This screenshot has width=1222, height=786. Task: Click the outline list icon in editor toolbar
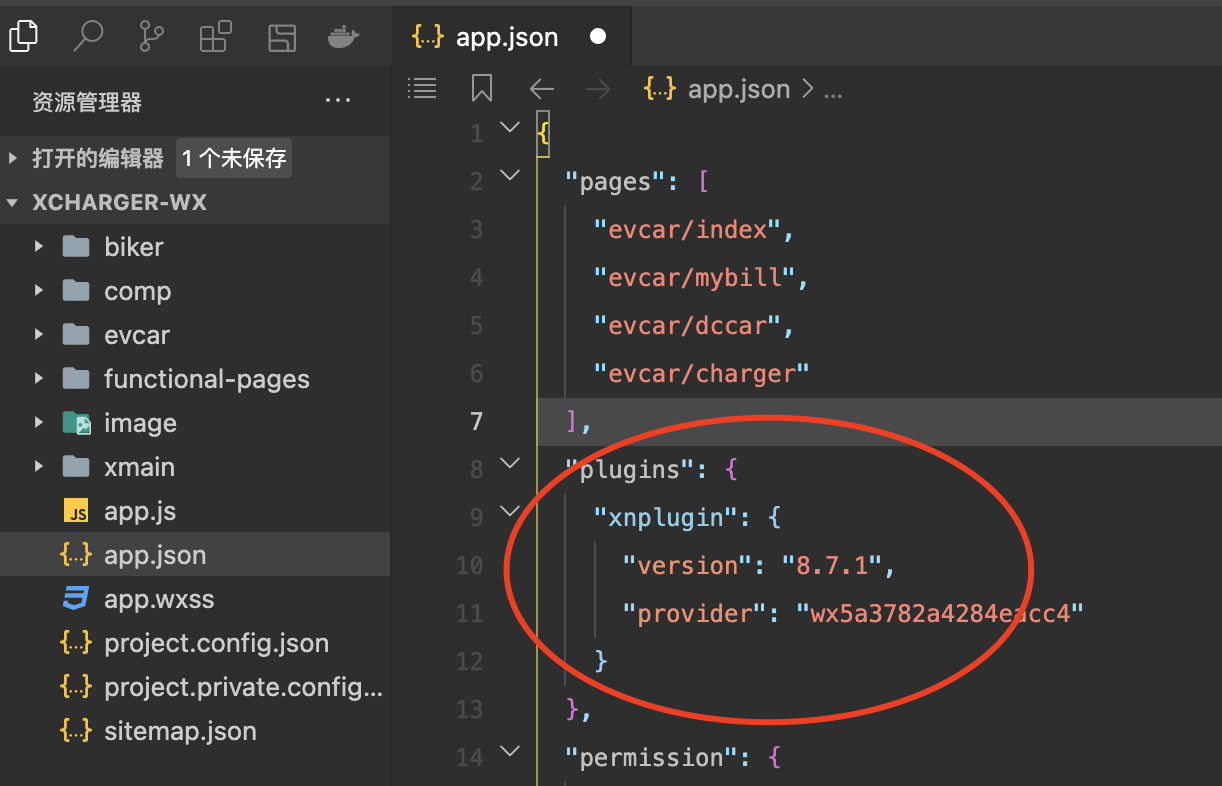423,89
